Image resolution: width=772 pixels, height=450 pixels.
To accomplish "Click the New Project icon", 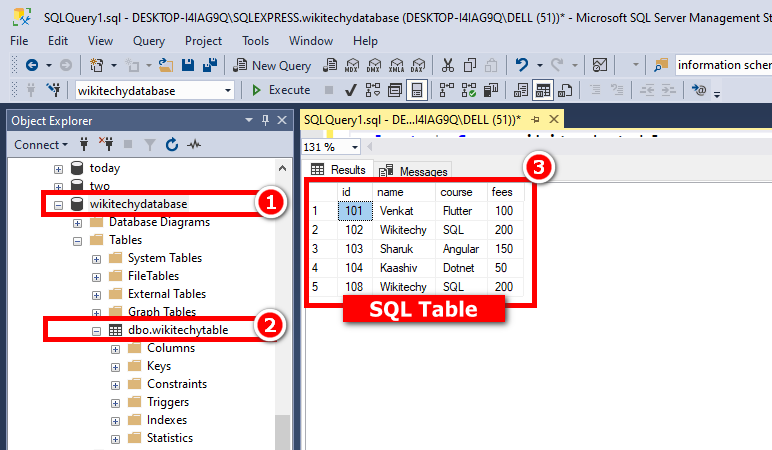I will (x=96, y=65).
